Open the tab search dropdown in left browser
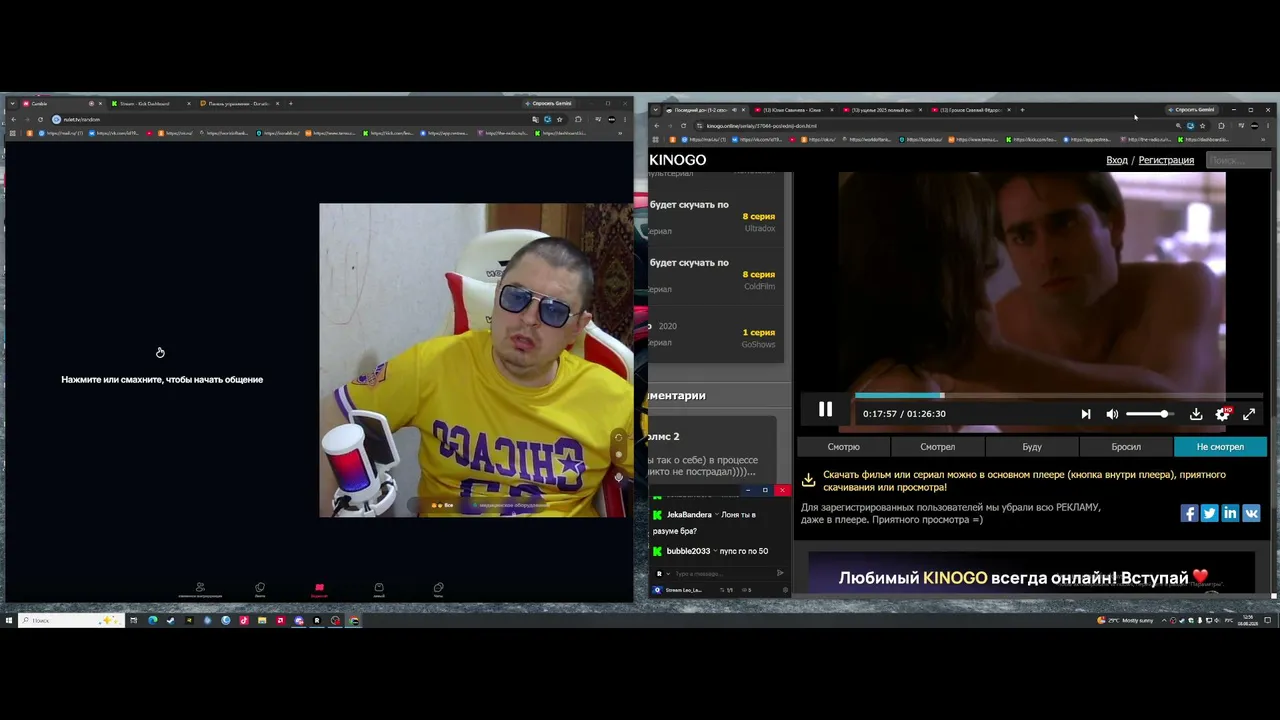 pyautogui.click(x=11, y=103)
